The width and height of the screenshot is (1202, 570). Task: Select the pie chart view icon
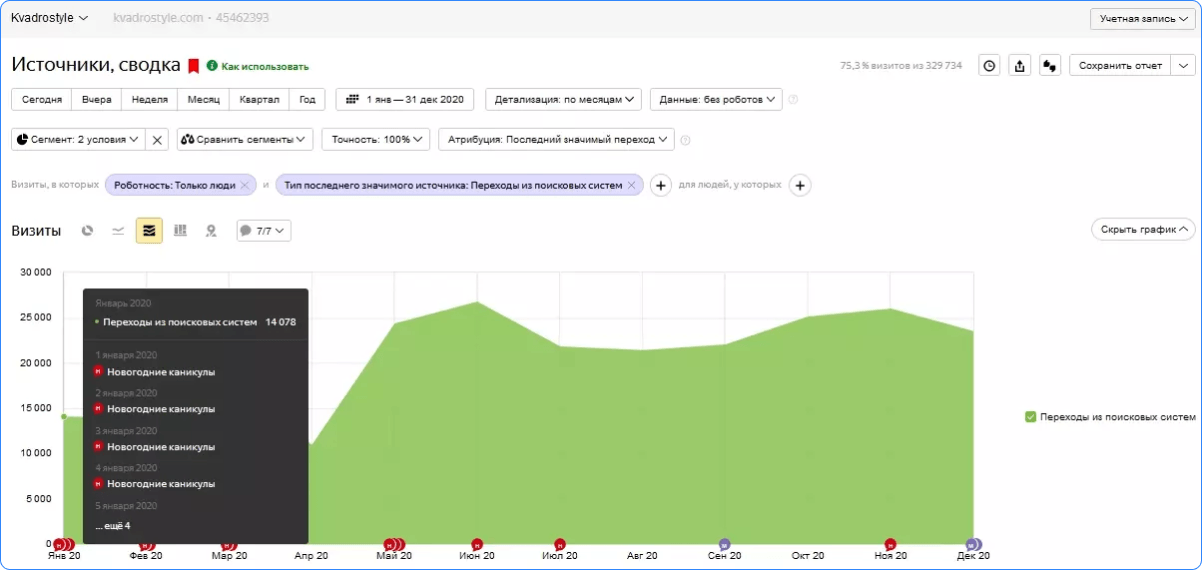[88, 231]
